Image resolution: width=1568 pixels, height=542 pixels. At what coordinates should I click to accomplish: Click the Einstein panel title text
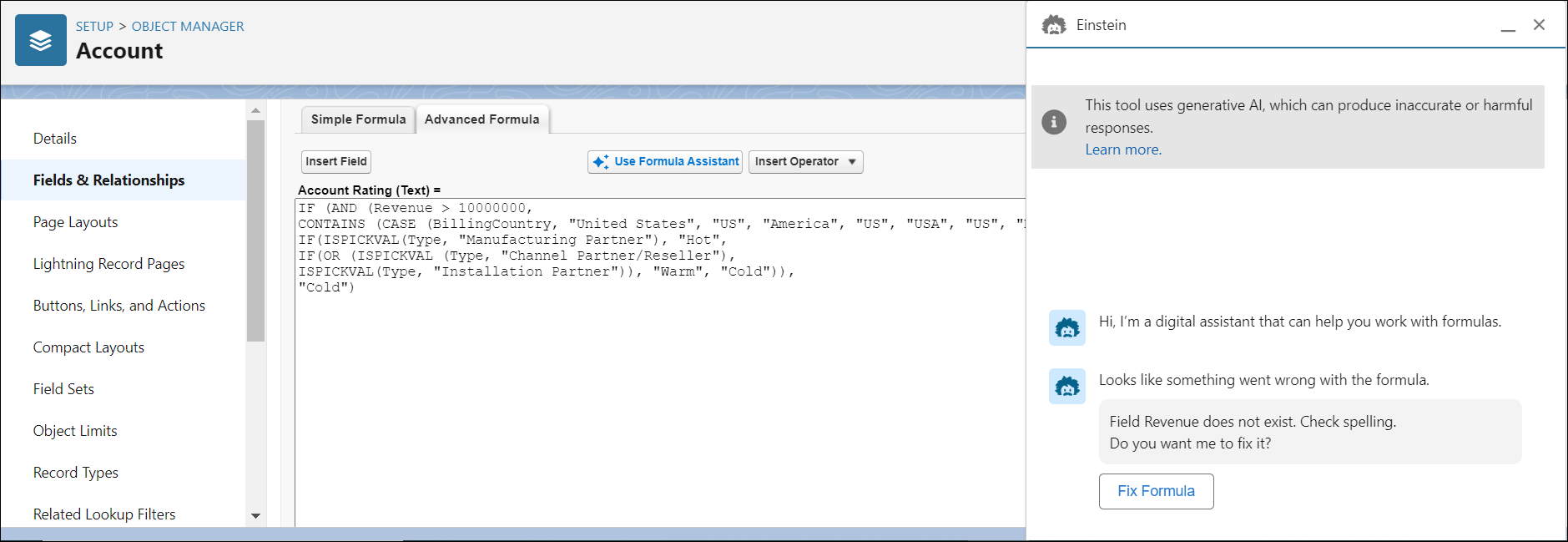1102,25
